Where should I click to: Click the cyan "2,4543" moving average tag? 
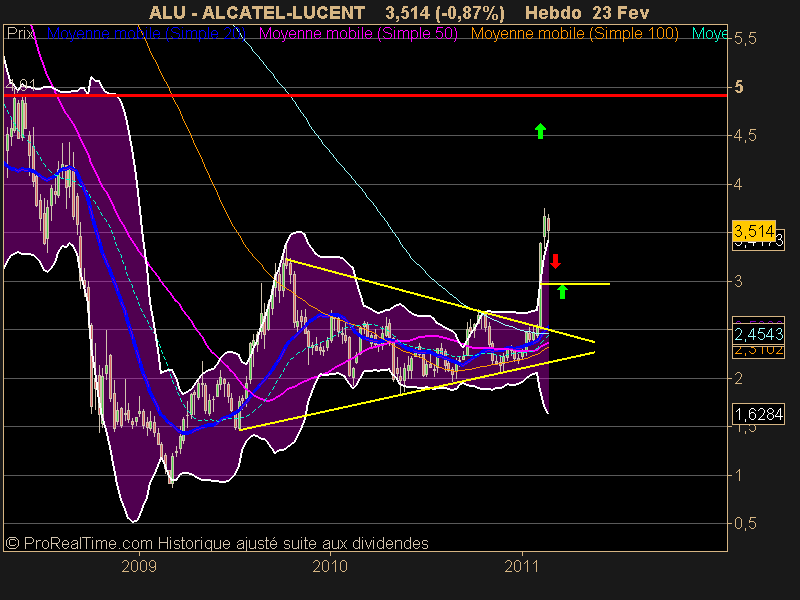[758, 334]
